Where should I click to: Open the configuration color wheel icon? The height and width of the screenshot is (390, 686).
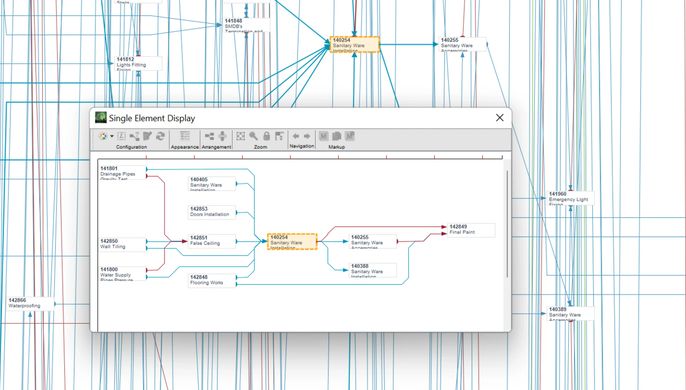click(103, 136)
